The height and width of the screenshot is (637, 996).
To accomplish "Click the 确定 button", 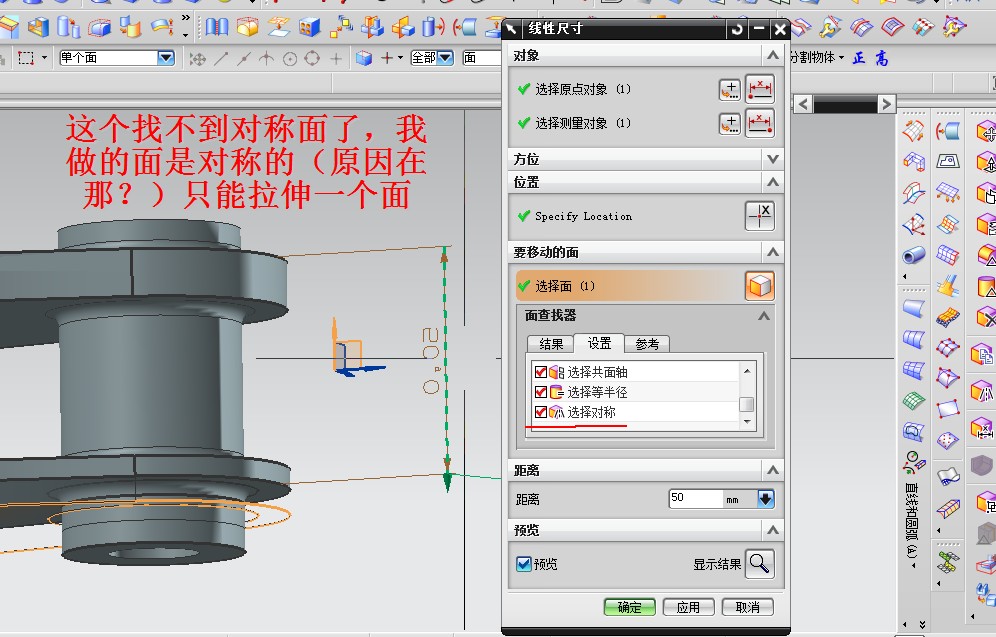I will click(x=629, y=607).
